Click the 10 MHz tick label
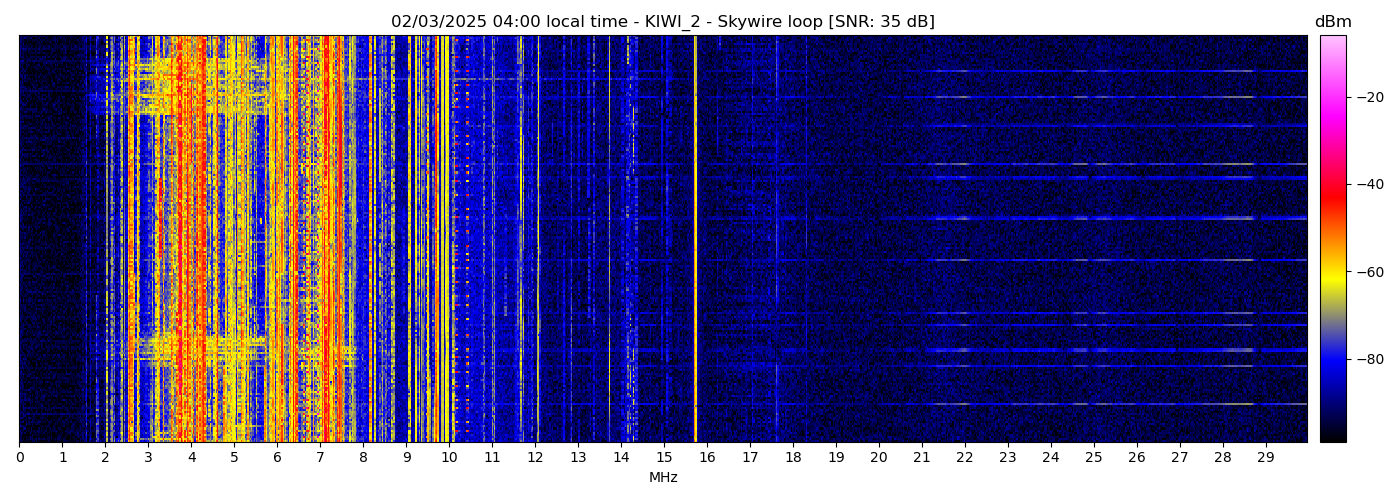This screenshot has width=1400, height=500. (449, 457)
